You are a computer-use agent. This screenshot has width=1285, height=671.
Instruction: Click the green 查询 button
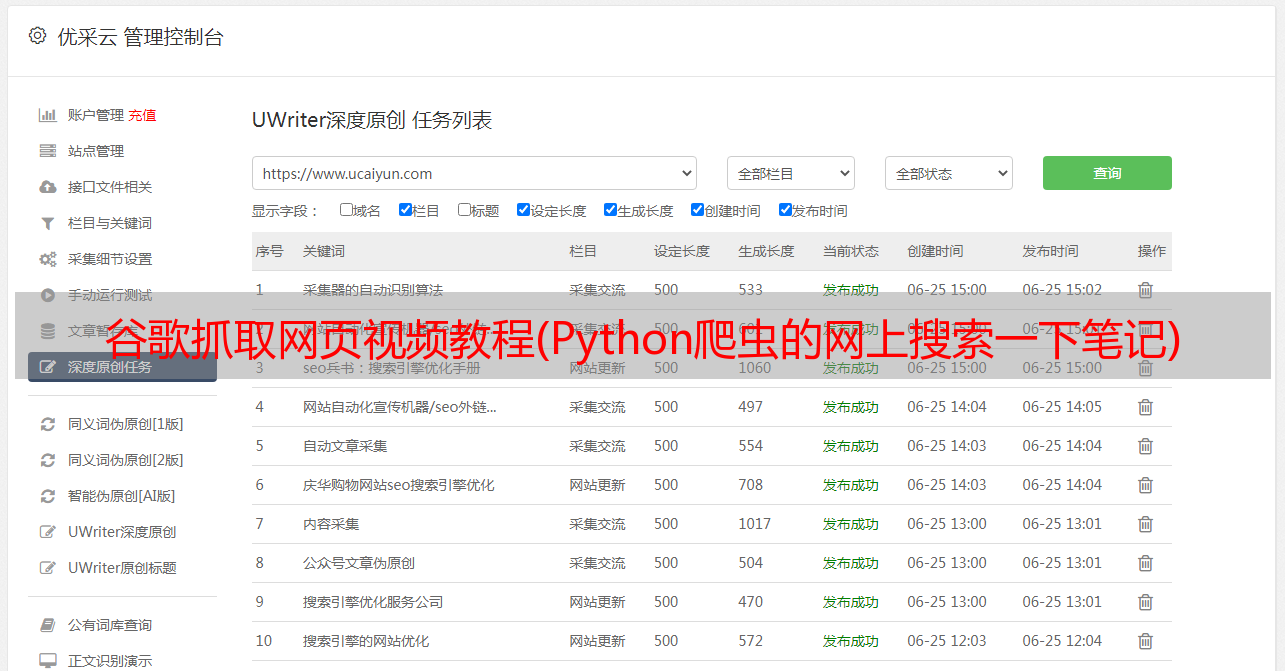[x=1107, y=173]
